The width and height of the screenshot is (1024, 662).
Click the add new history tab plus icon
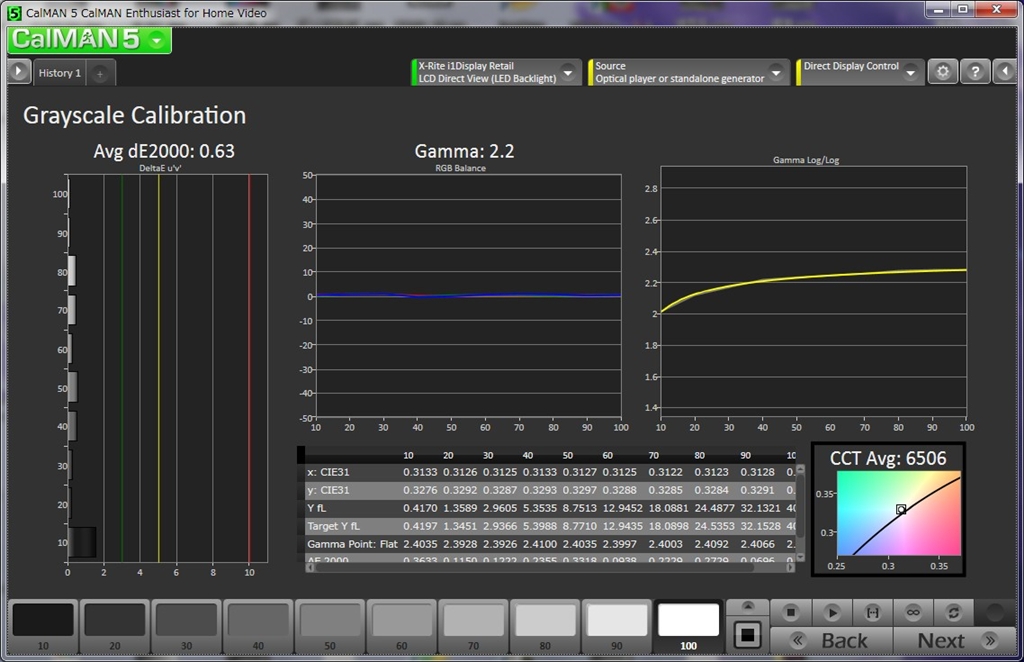[x=102, y=73]
